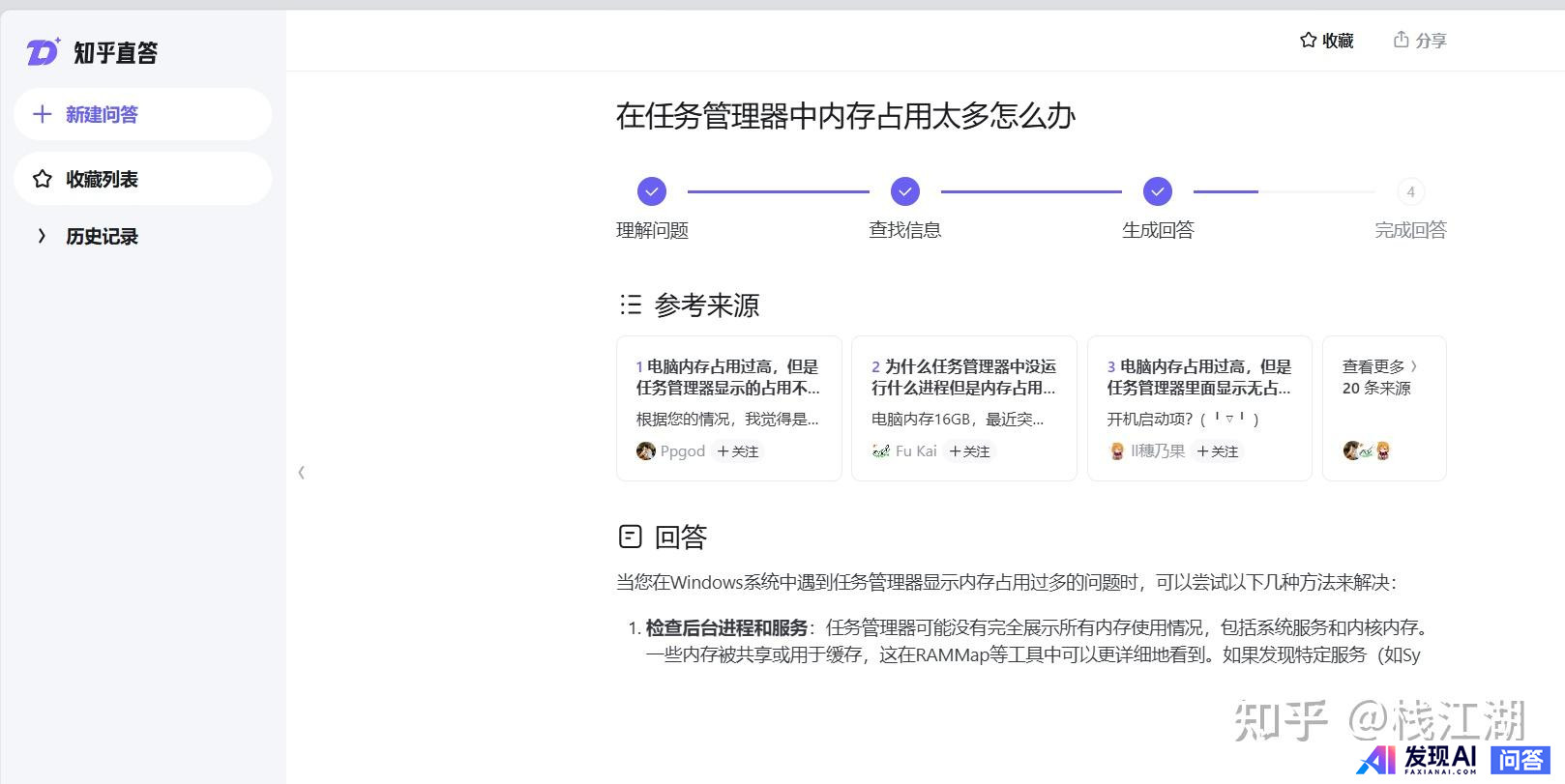
Task: Click the 知乎直答 logo icon
Action: 43,52
